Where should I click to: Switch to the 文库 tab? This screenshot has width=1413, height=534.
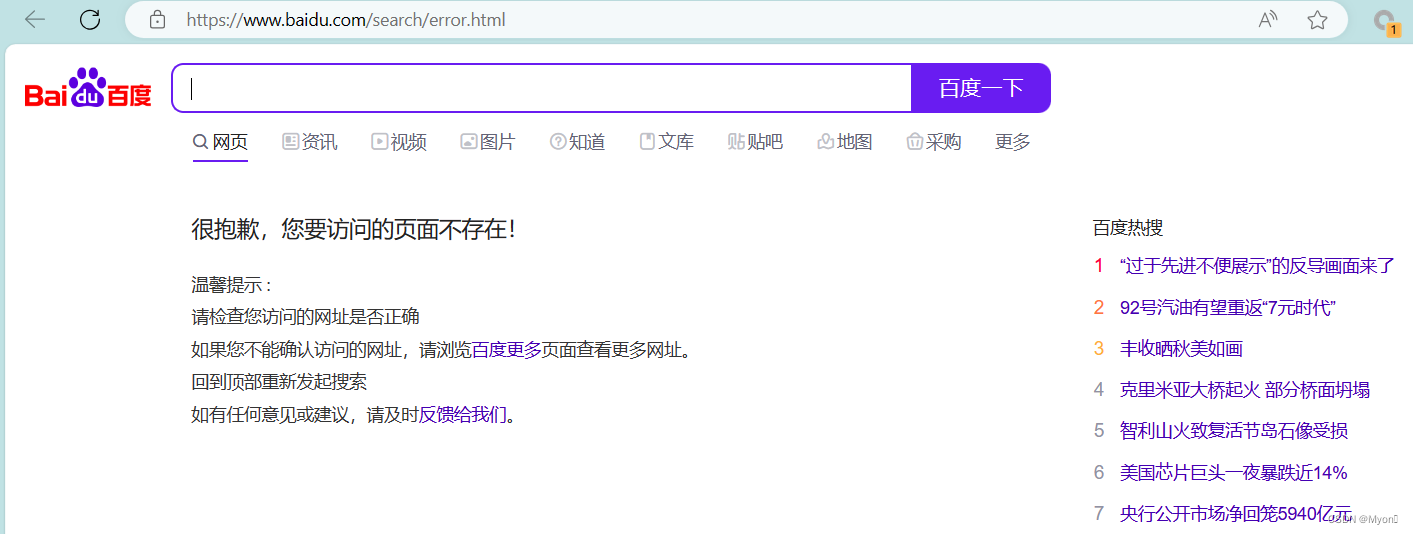(667, 142)
